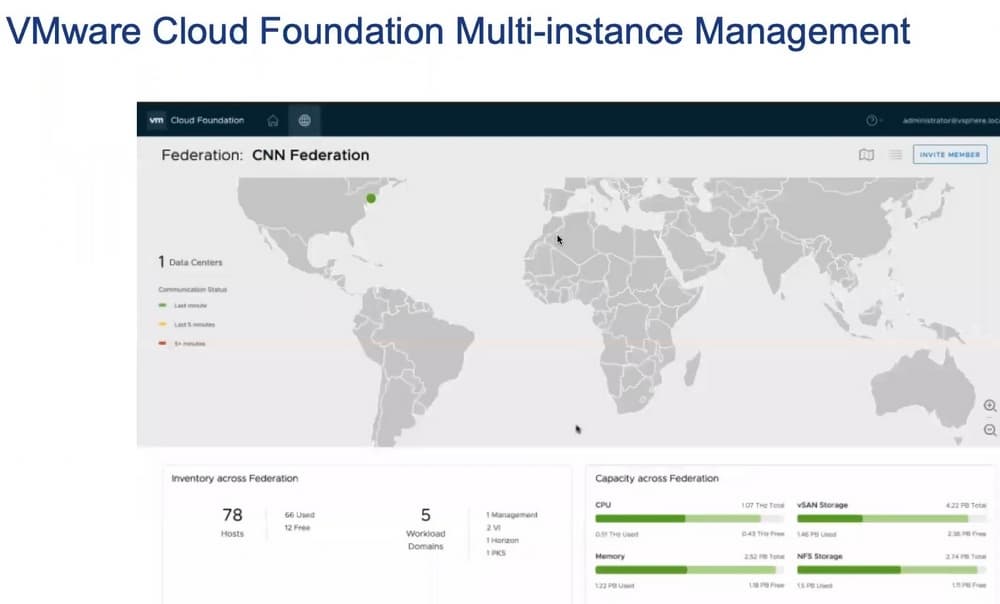
Task: Click yellow Last 5 minutes swatch
Action: 162,324
